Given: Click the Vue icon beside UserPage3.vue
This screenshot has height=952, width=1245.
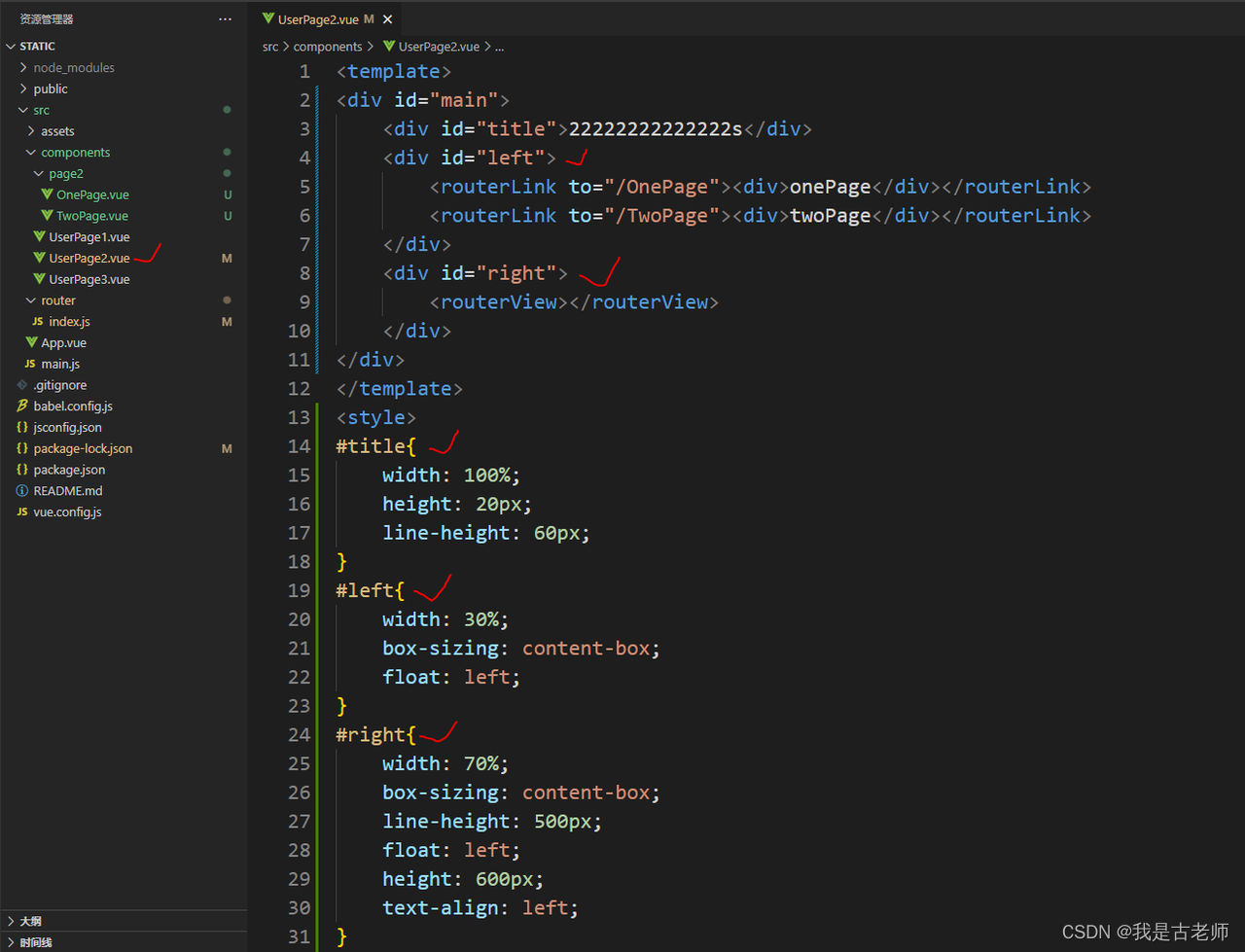Looking at the screenshot, I should [x=39, y=279].
